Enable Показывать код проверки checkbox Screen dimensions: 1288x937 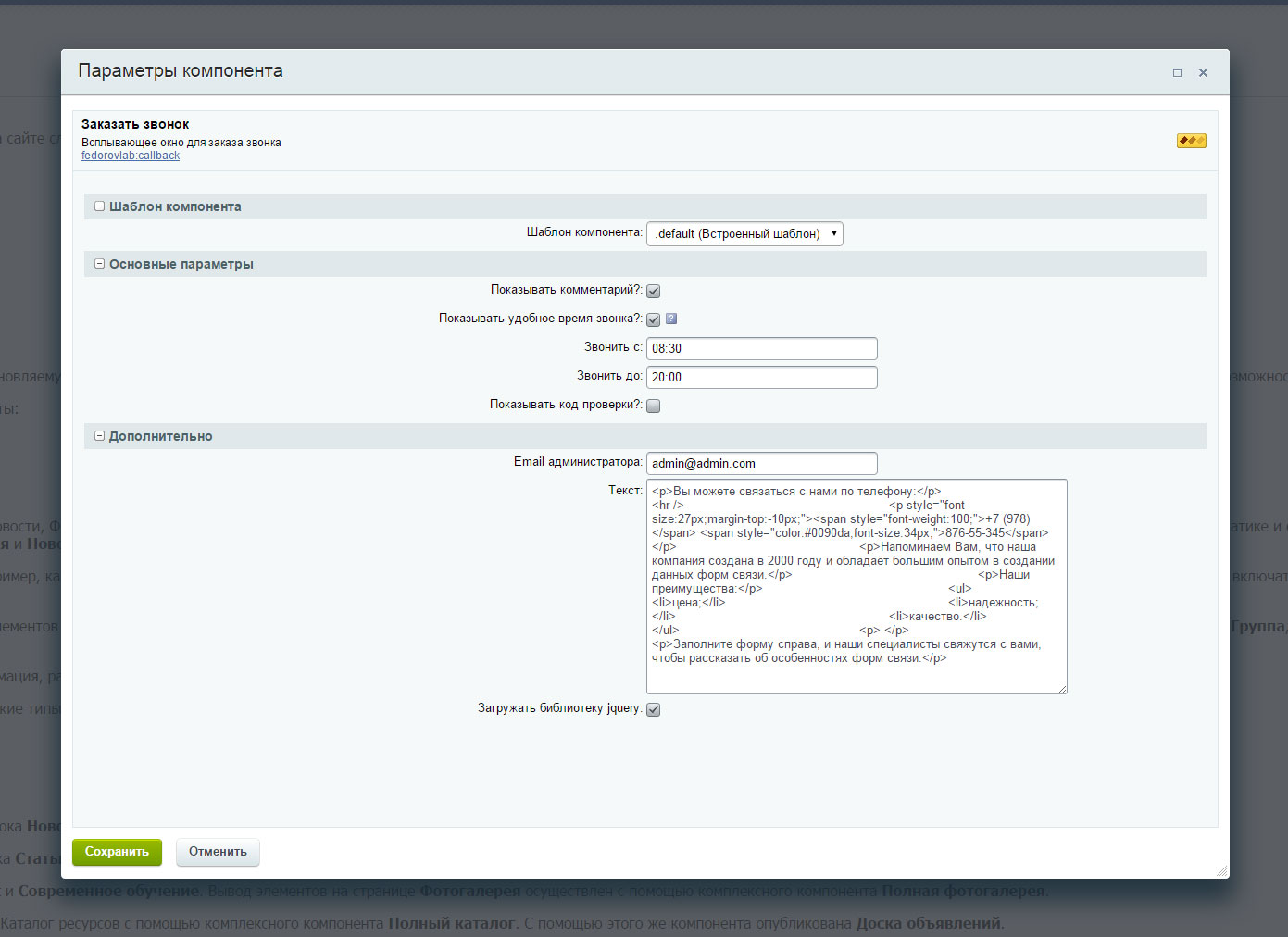(x=653, y=406)
